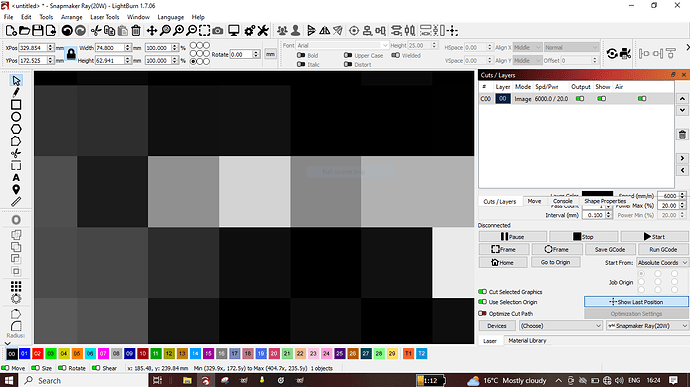
Task: Click the Pan/Move view icon
Action: click(151, 30)
